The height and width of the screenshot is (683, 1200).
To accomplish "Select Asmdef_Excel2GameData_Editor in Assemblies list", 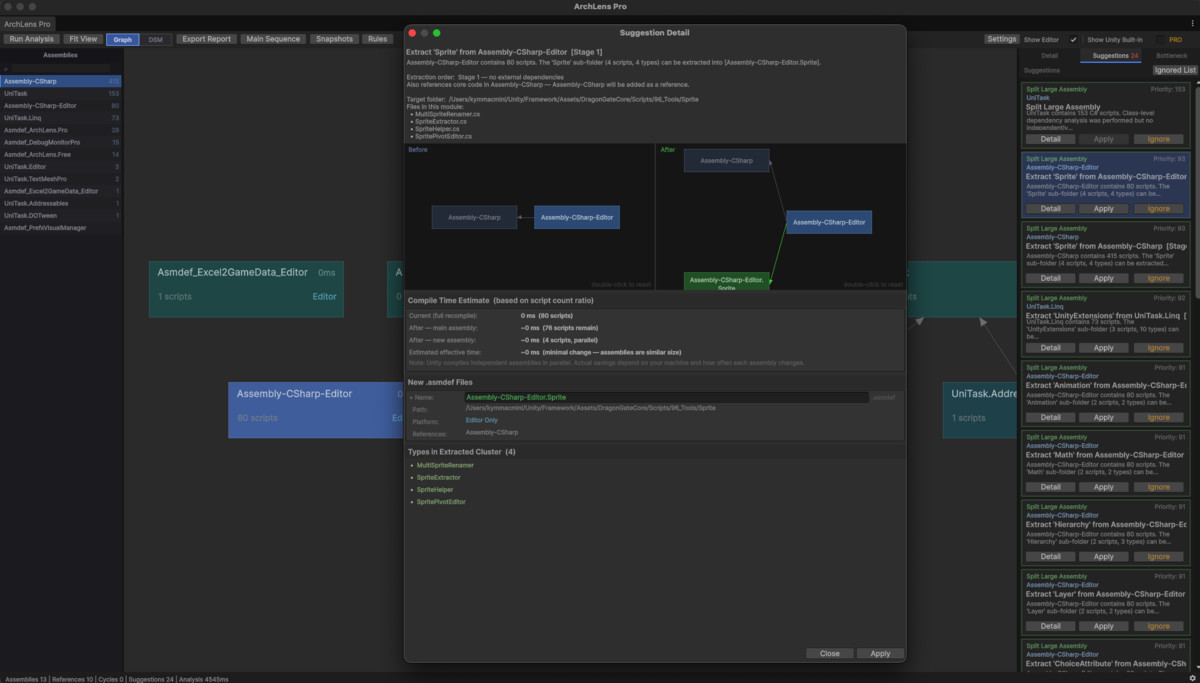I will 61,191.
